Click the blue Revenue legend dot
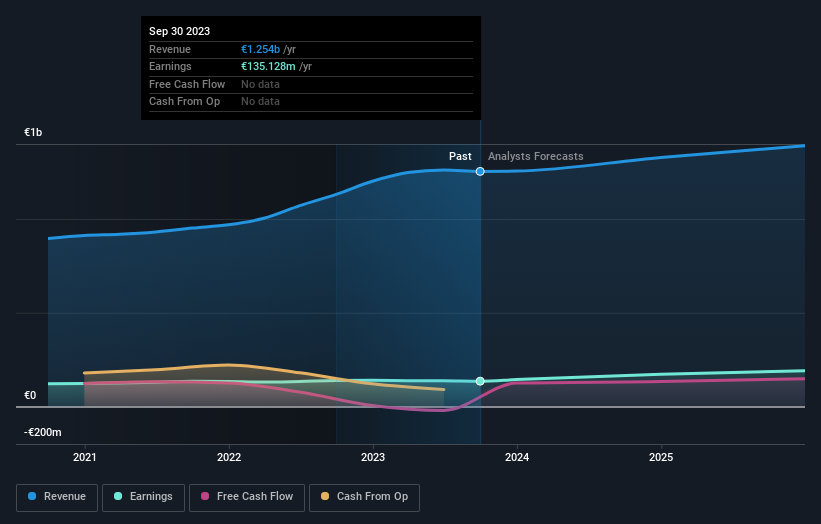The height and width of the screenshot is (524, 821). [32, 496]
